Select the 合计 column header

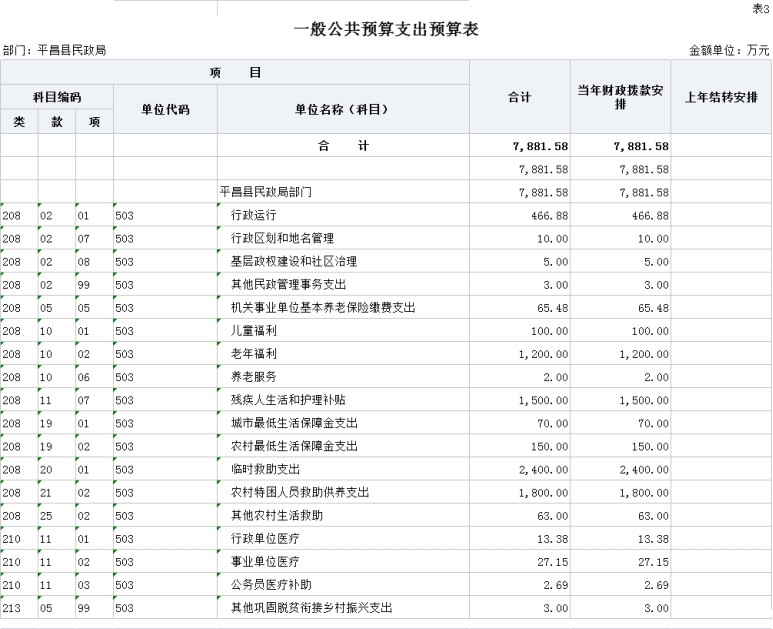pyautogui.click(x=519, y=97)
